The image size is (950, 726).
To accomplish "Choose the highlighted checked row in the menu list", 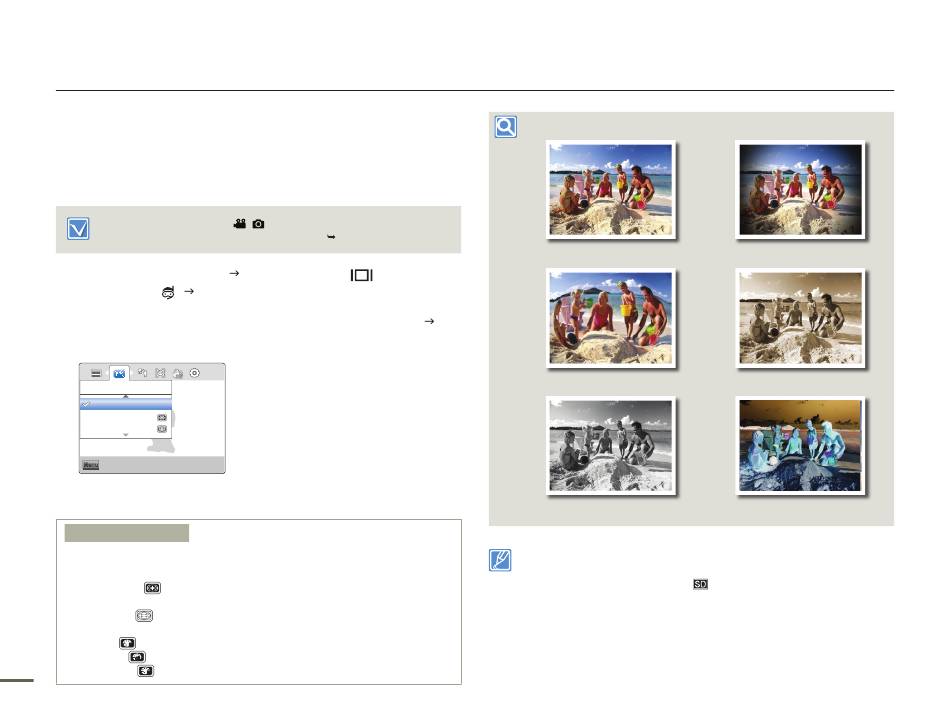I will coord(126,404).
